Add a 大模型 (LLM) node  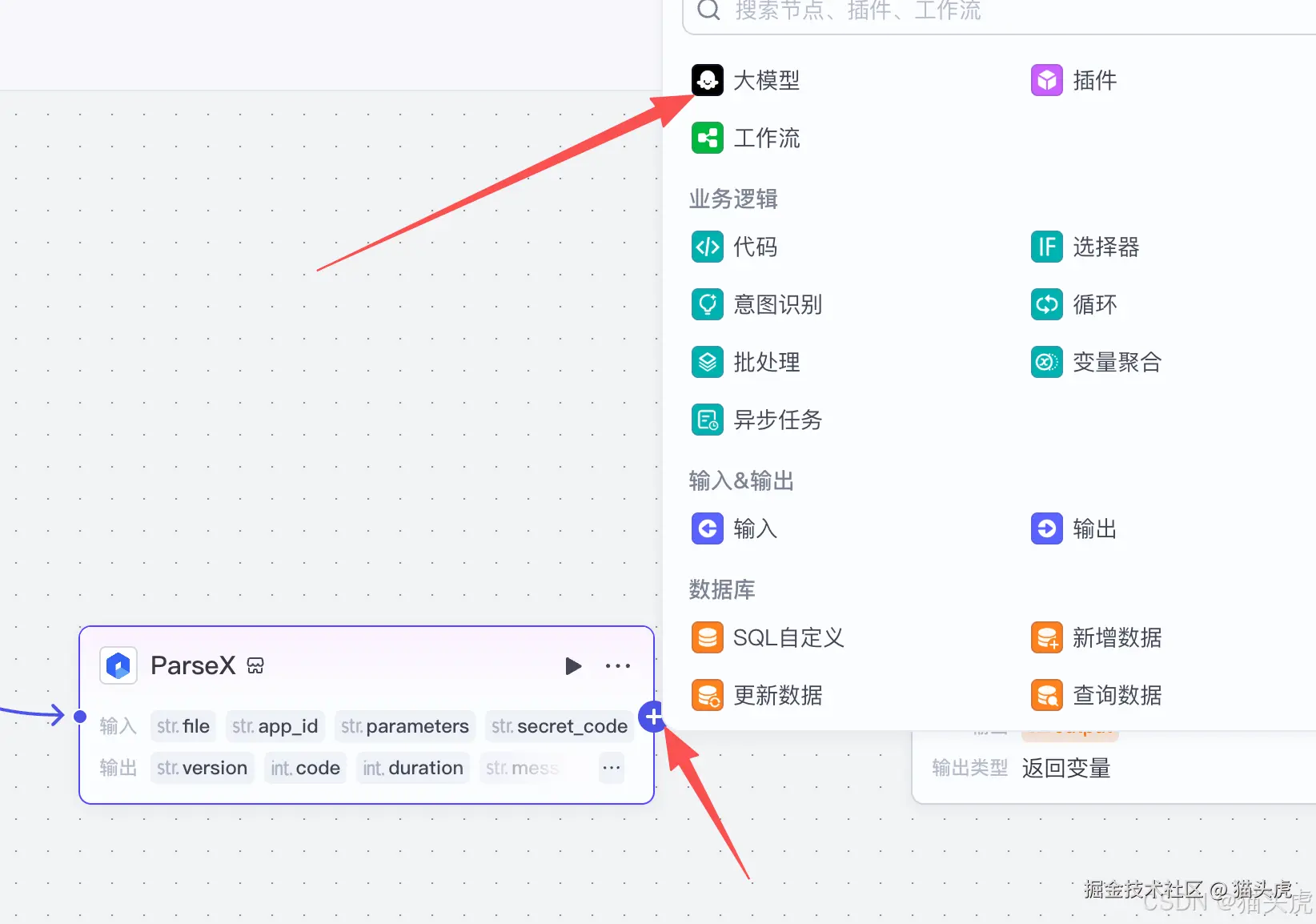click(x=765, y=80)
